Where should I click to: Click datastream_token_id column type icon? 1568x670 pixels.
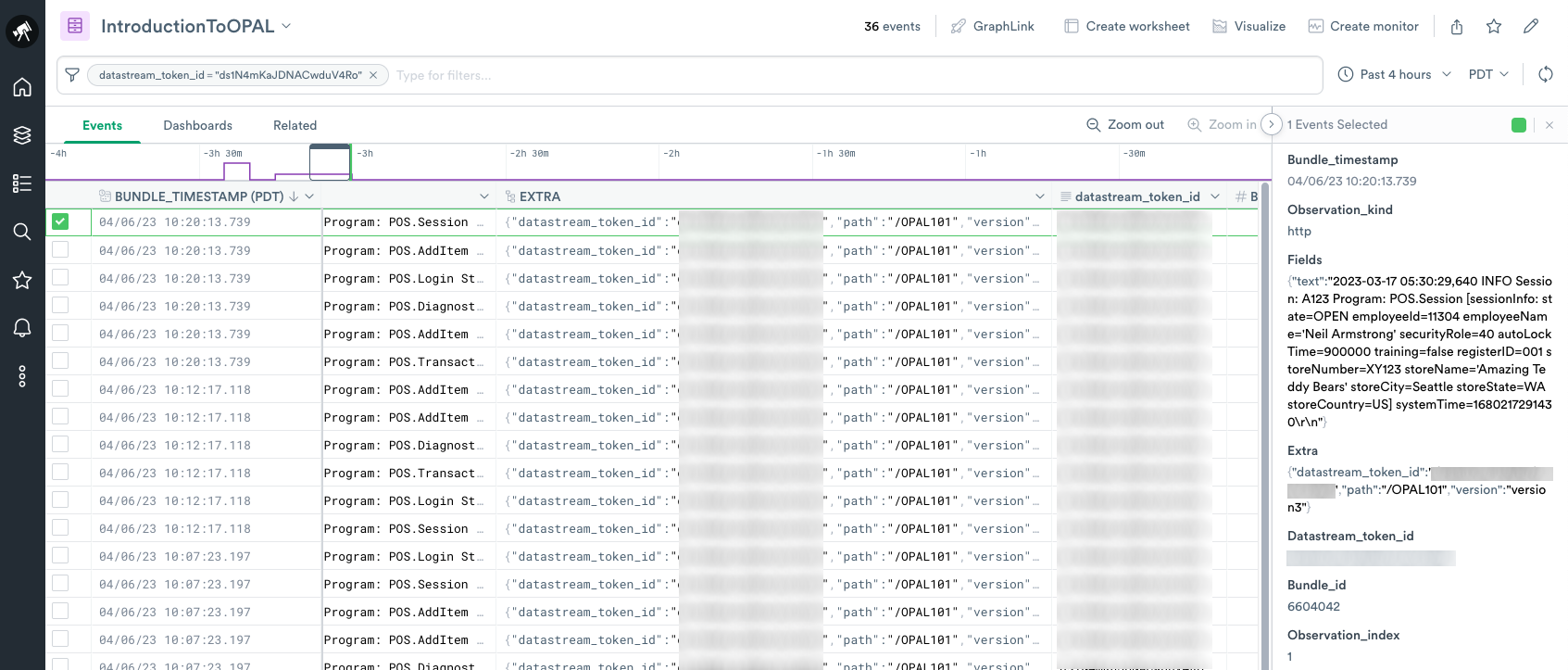[1066, 196]
